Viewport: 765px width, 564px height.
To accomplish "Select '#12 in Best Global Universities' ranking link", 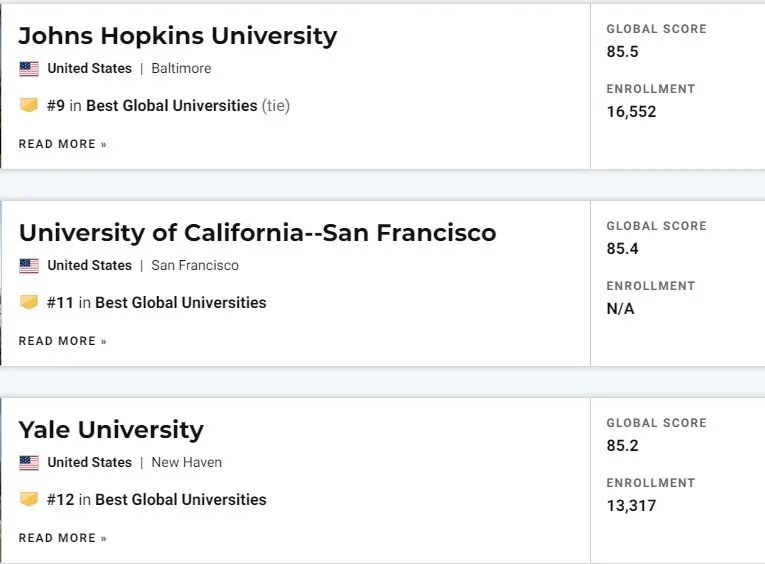I will pyautogui.click(x=157, y=500).
